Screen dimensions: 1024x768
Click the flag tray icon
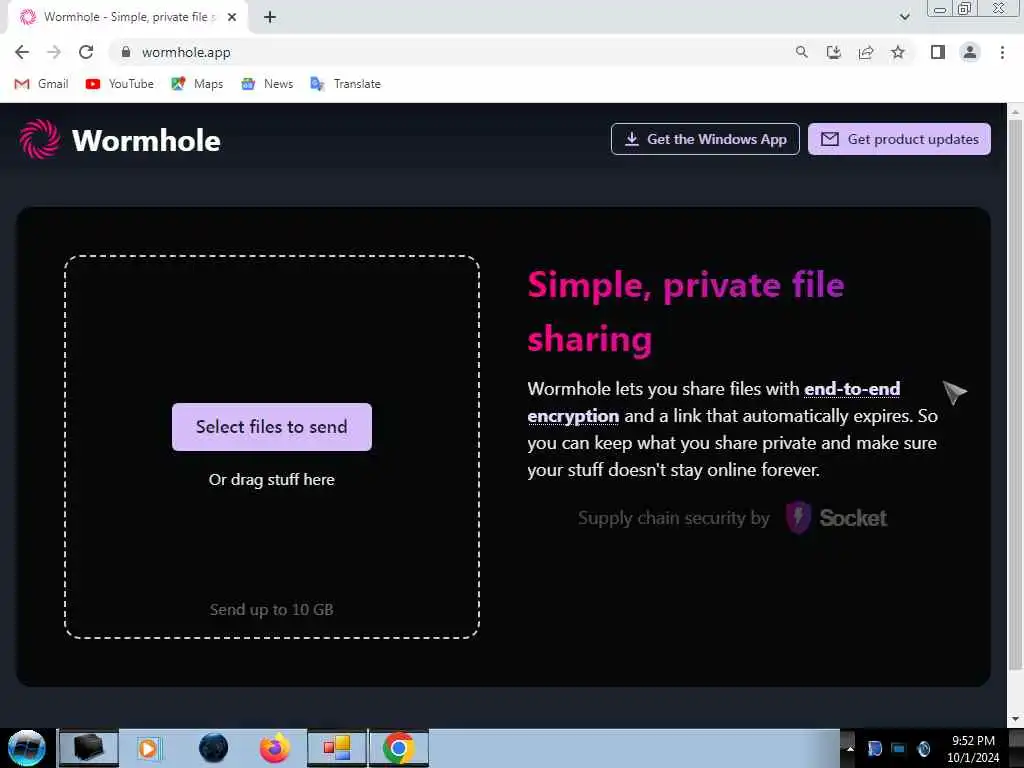click(x=874, y=748)
